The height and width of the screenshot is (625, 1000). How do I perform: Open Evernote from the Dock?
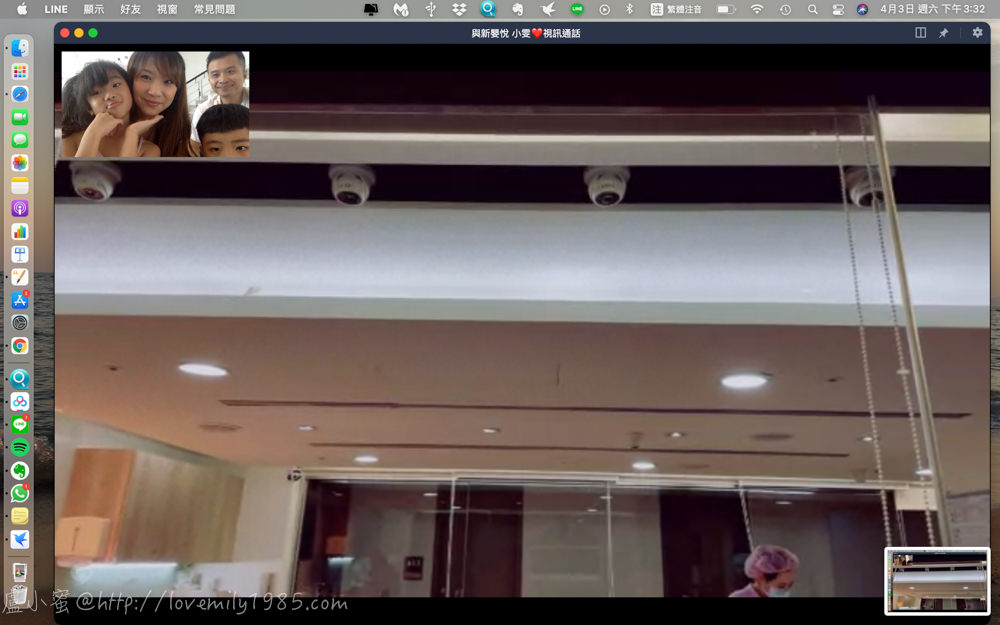(x=20, y=471)
